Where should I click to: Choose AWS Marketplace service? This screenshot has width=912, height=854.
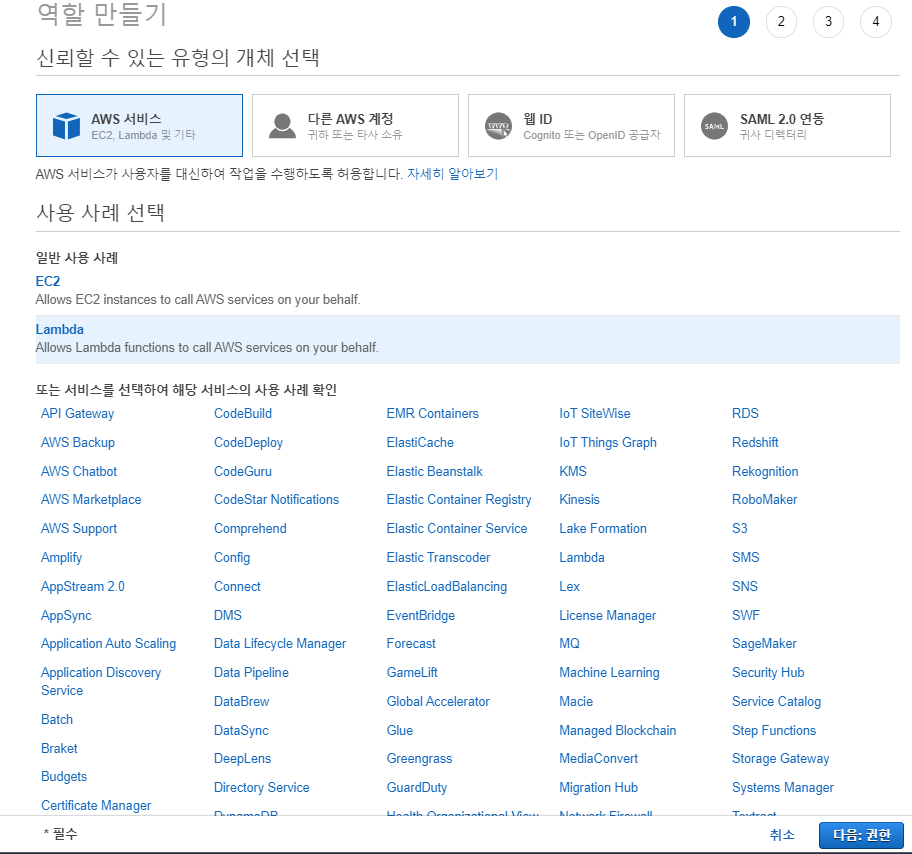click(x=91, y=500)
